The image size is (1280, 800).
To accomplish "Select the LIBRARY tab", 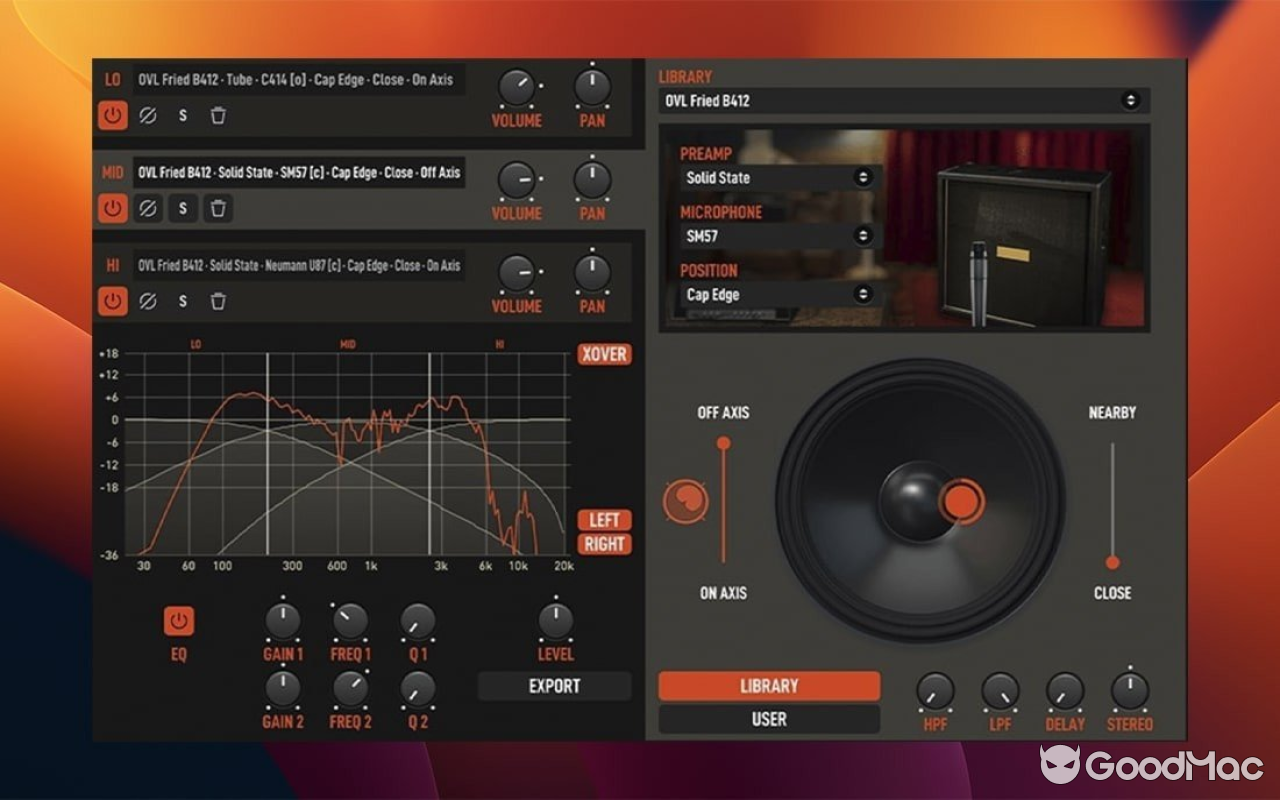I will pyautogui.click(x=768, y=686).
